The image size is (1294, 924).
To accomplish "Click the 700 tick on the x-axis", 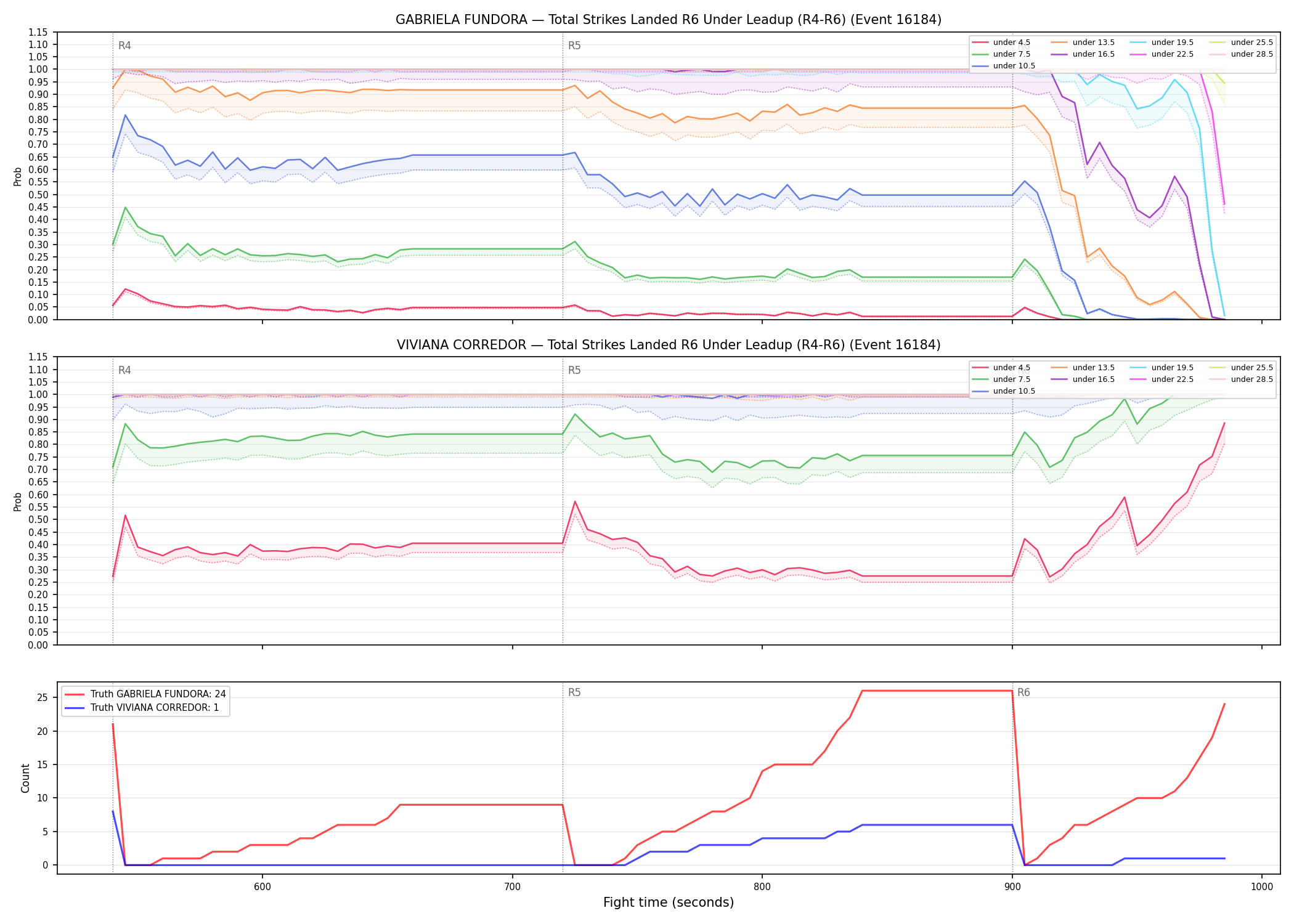I will [513, 887].
